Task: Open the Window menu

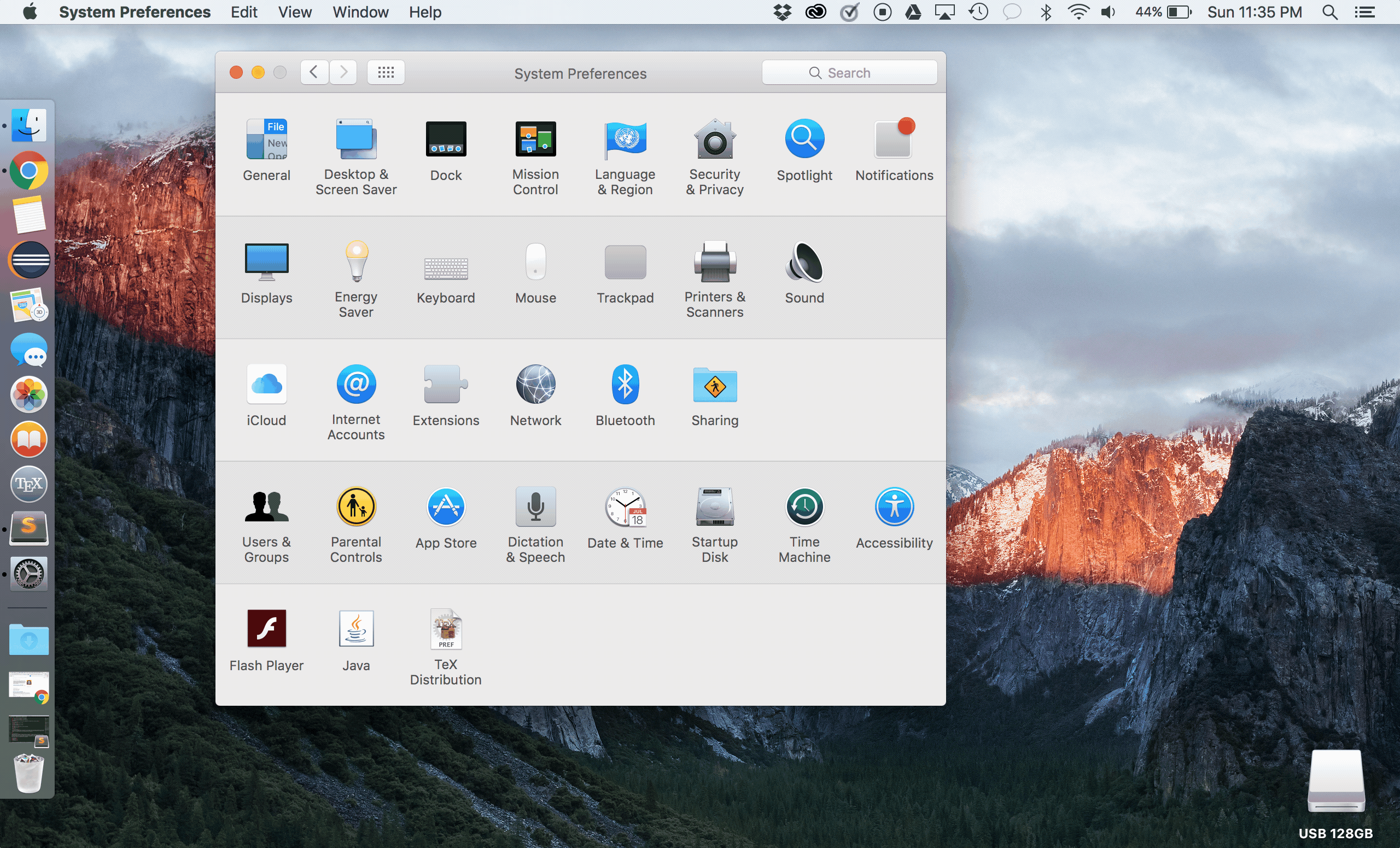Action: 361,12
